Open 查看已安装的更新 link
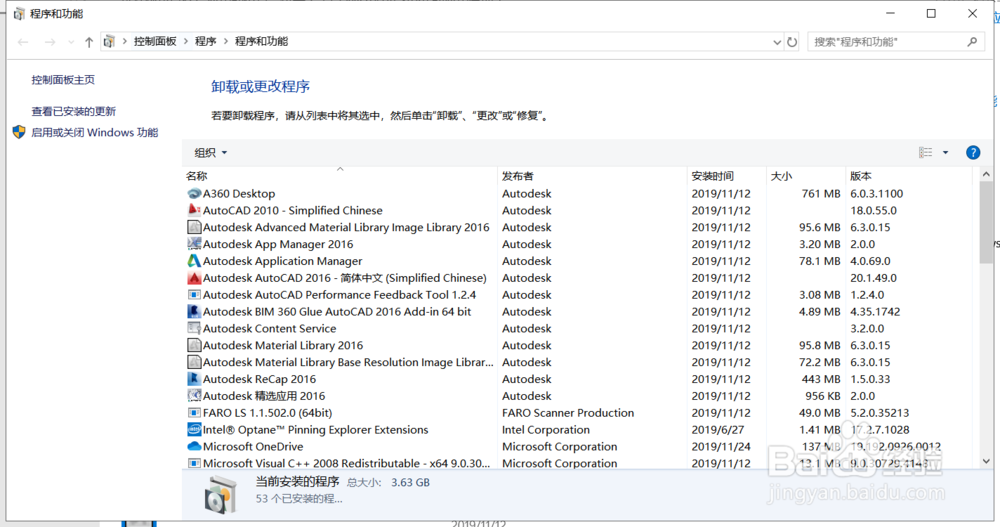Viewport: 1000px width, 527px height. pos(74,111)
